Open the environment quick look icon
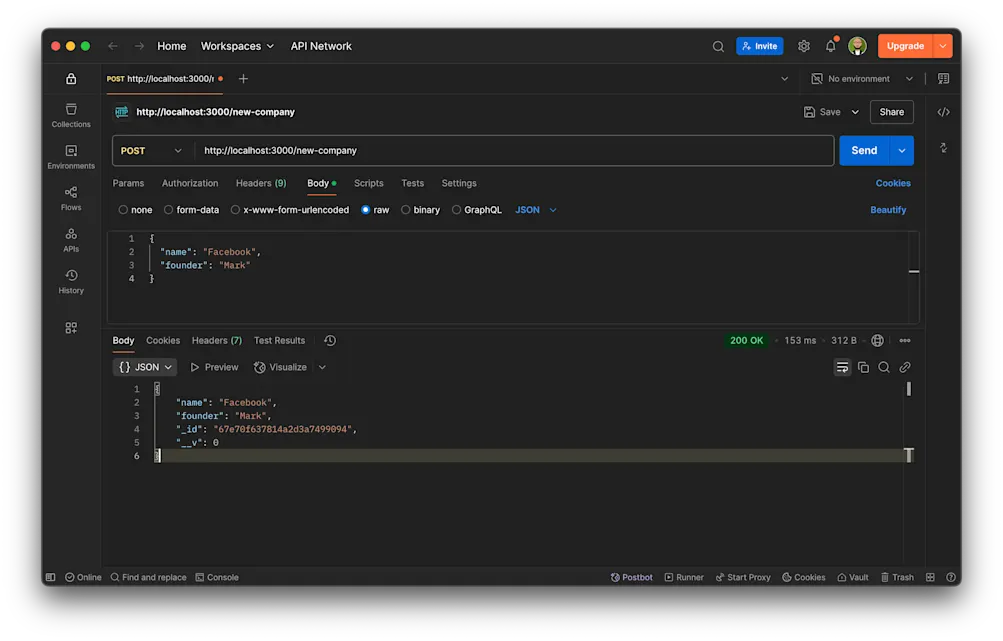Viewport: 1003px width, 641px height. click(x=944, y=79)
